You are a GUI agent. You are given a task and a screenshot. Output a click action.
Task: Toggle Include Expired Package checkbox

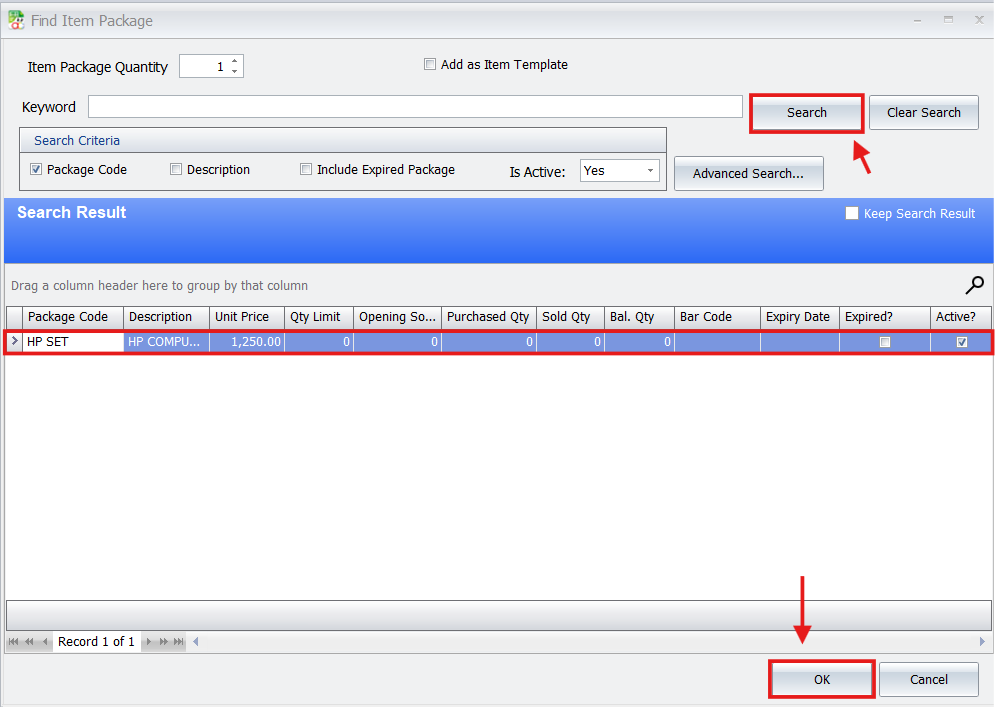click(306, 170)
